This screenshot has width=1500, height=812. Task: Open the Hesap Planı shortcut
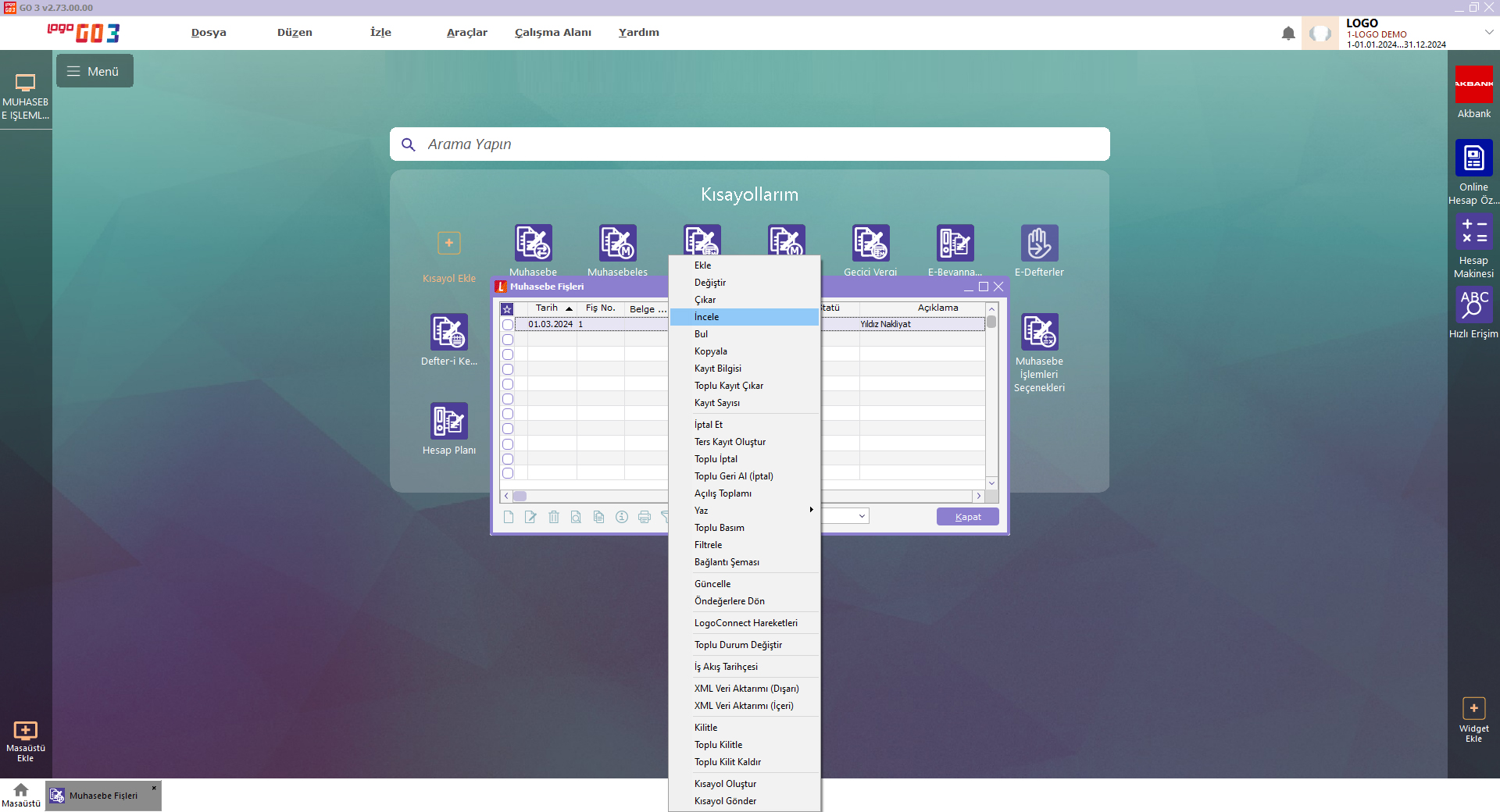click(448, 422)
